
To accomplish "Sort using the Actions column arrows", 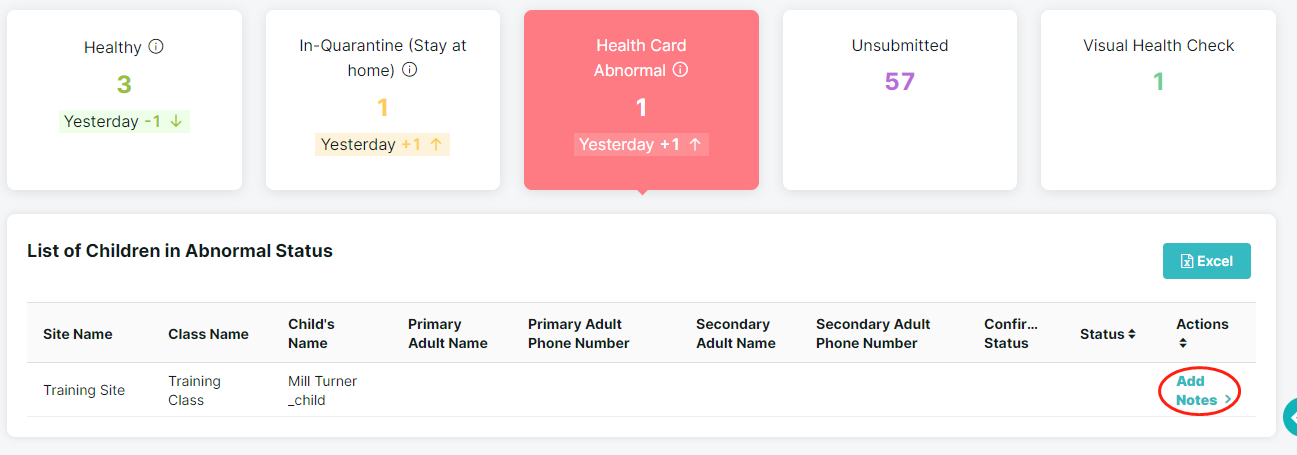I will [1183, 343].
